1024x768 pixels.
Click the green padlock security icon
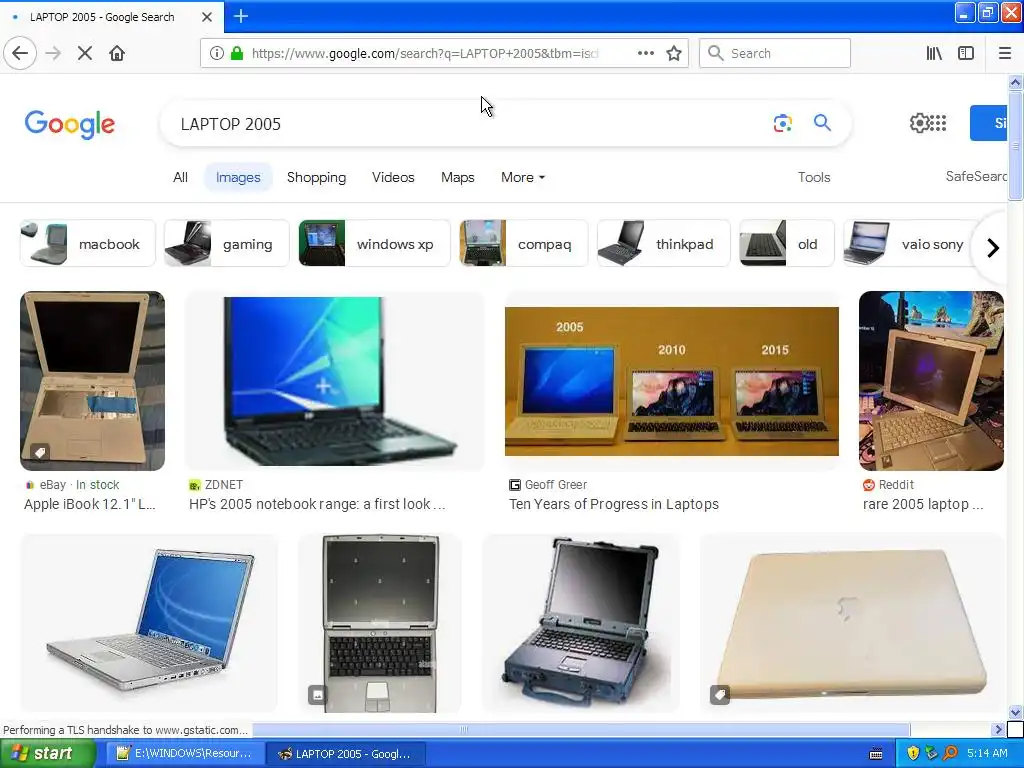tap(238, 53)
